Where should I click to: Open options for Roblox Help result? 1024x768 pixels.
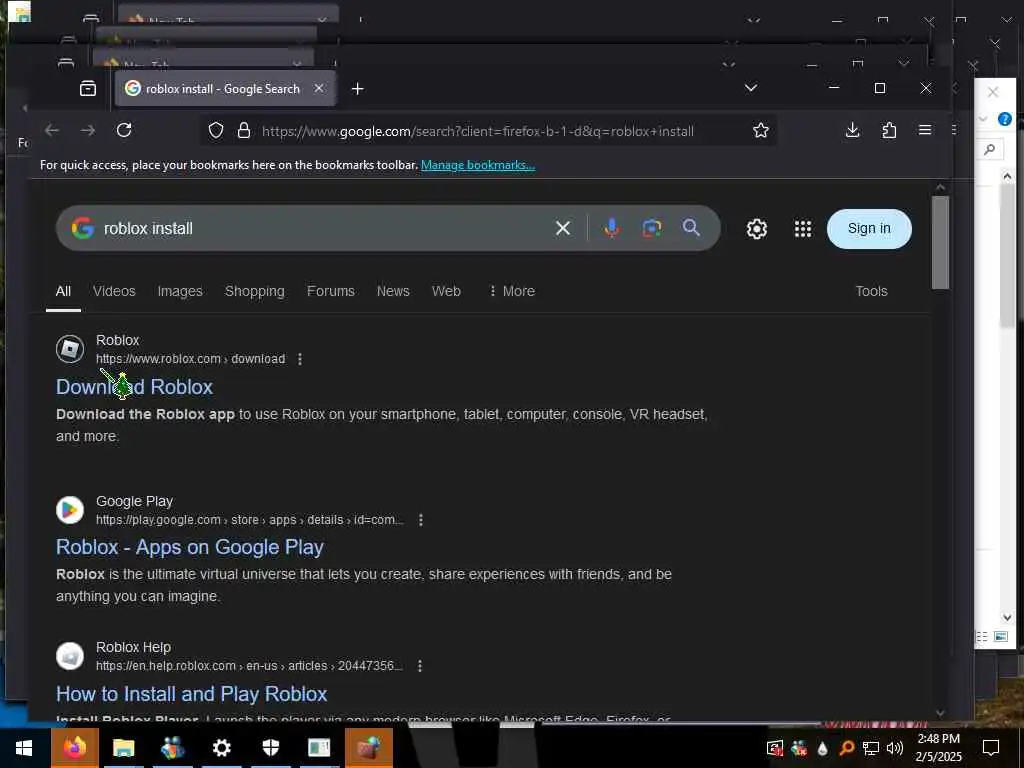click(x=420, y=665)
